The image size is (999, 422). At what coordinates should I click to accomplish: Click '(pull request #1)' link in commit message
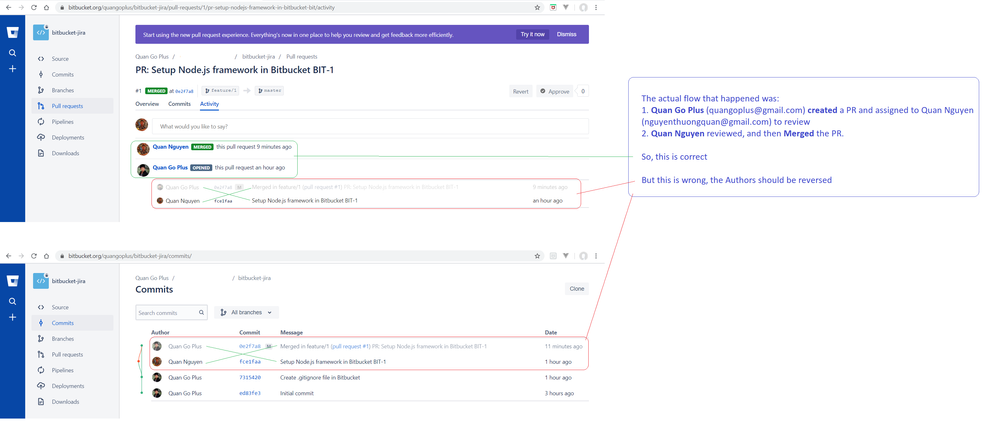click(x=350, y=346)
